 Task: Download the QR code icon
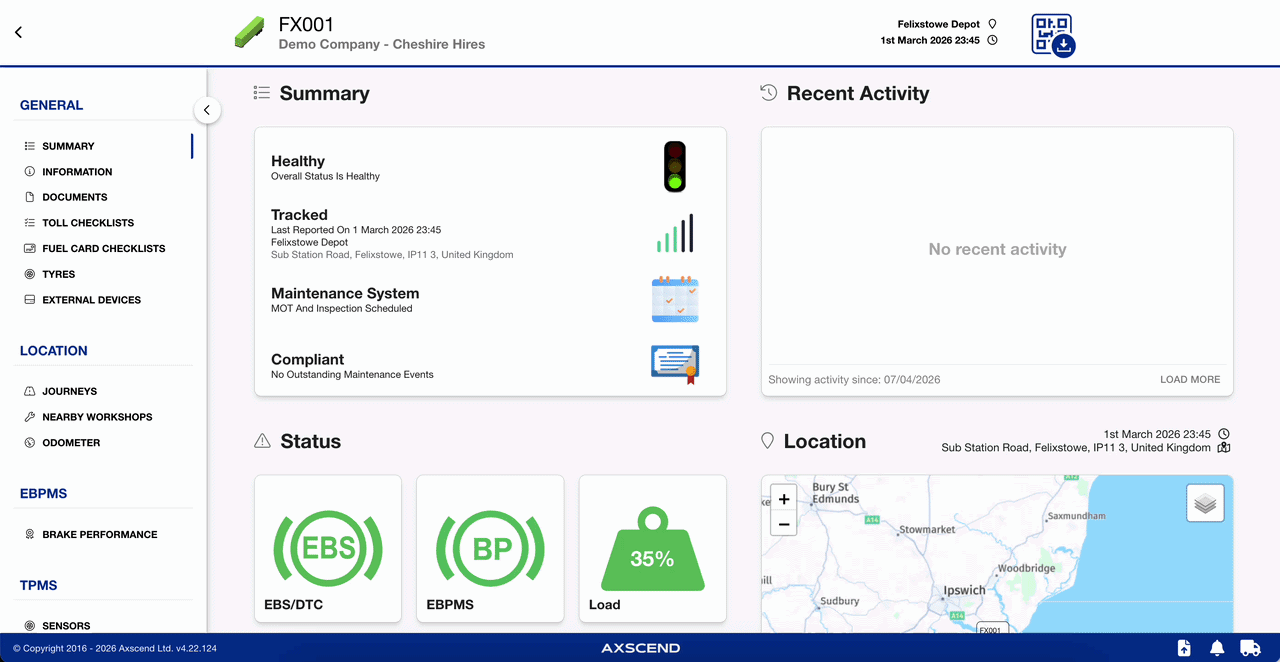(x=1053, y=35)
